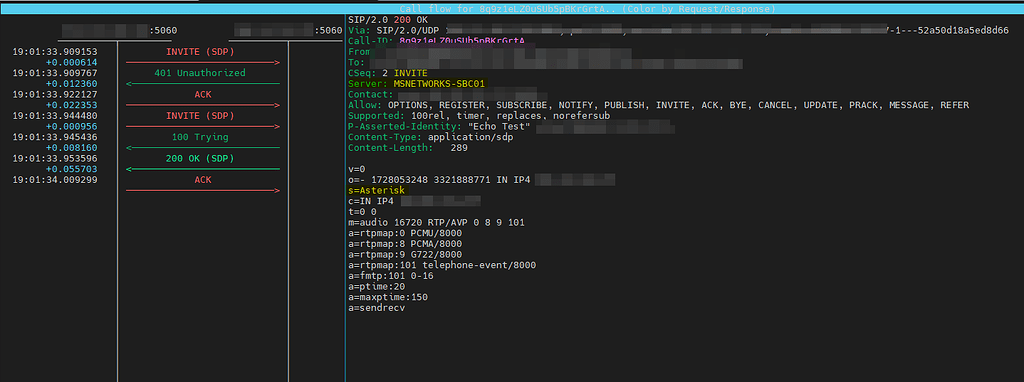The height and width of the screenshot is (382, 1024).
Task: Select the 200 OK (SDP) response
Action: [x=200, y=159]
